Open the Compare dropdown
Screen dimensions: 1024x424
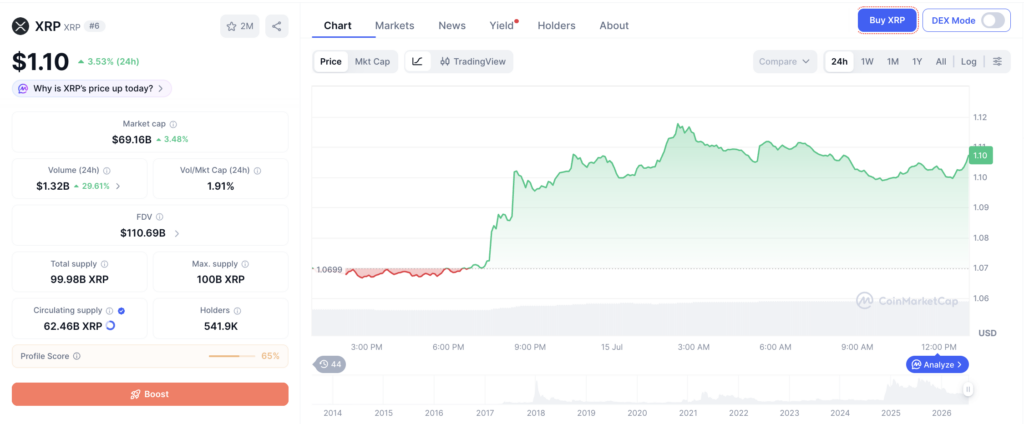click(x=784, y=61)
